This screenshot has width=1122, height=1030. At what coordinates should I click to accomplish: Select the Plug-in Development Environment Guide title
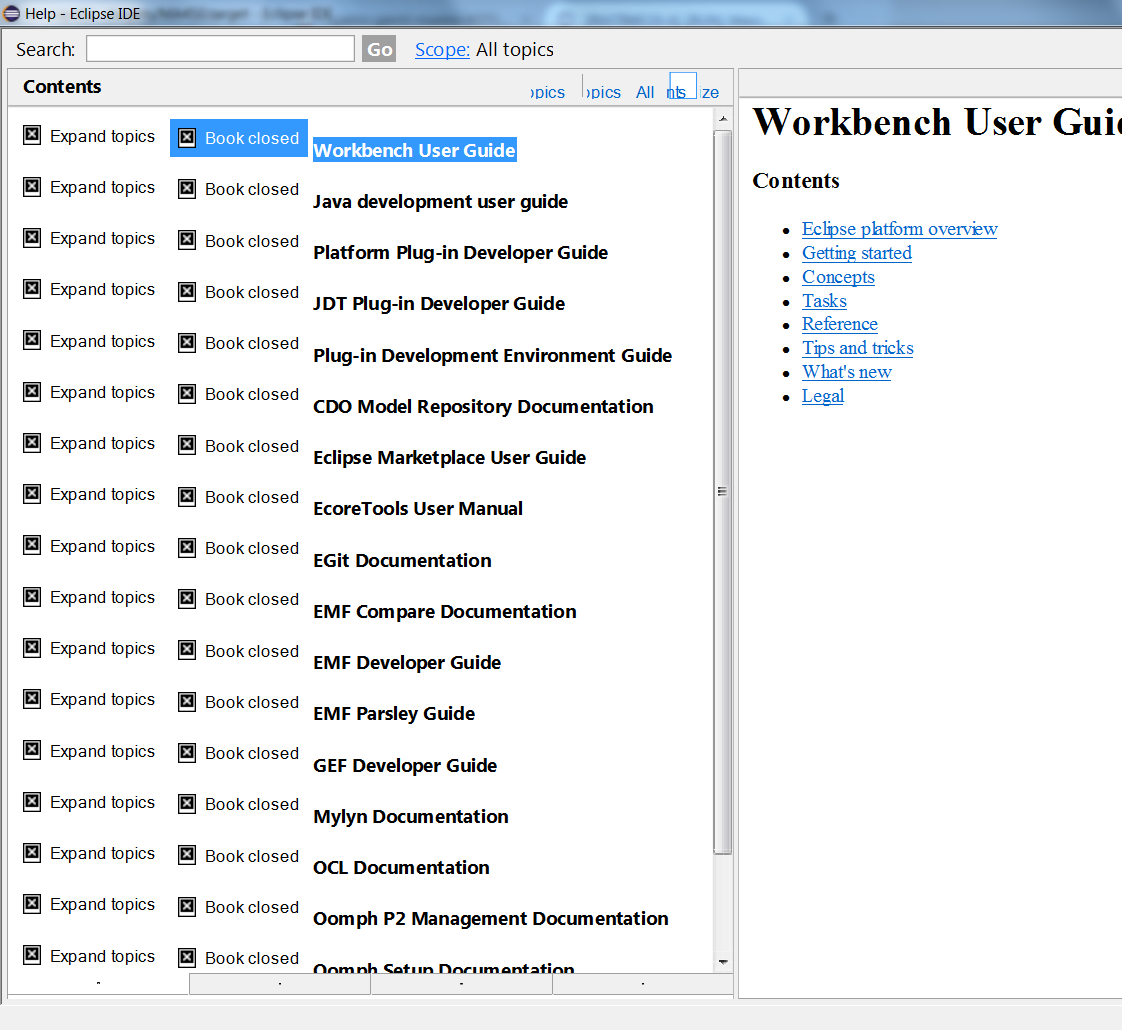tap(492, 356)
